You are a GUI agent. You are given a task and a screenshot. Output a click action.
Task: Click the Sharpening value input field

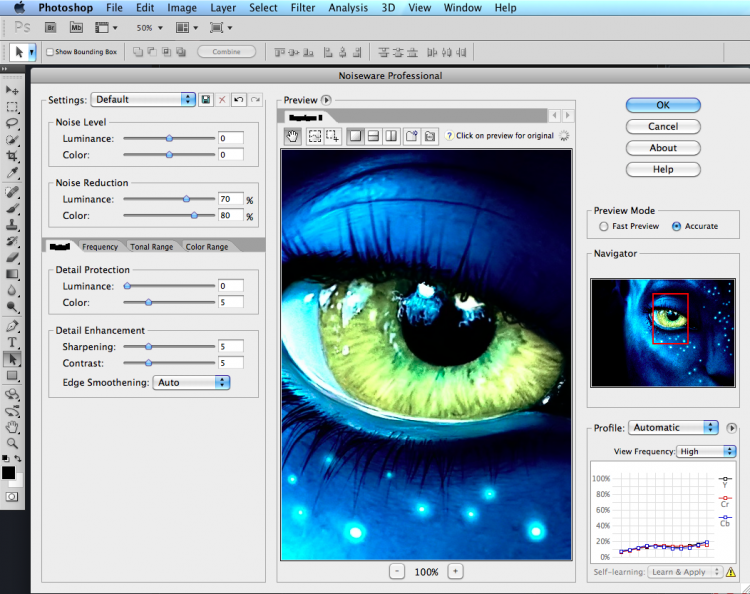pyautogui.click(x=230, y=346)
